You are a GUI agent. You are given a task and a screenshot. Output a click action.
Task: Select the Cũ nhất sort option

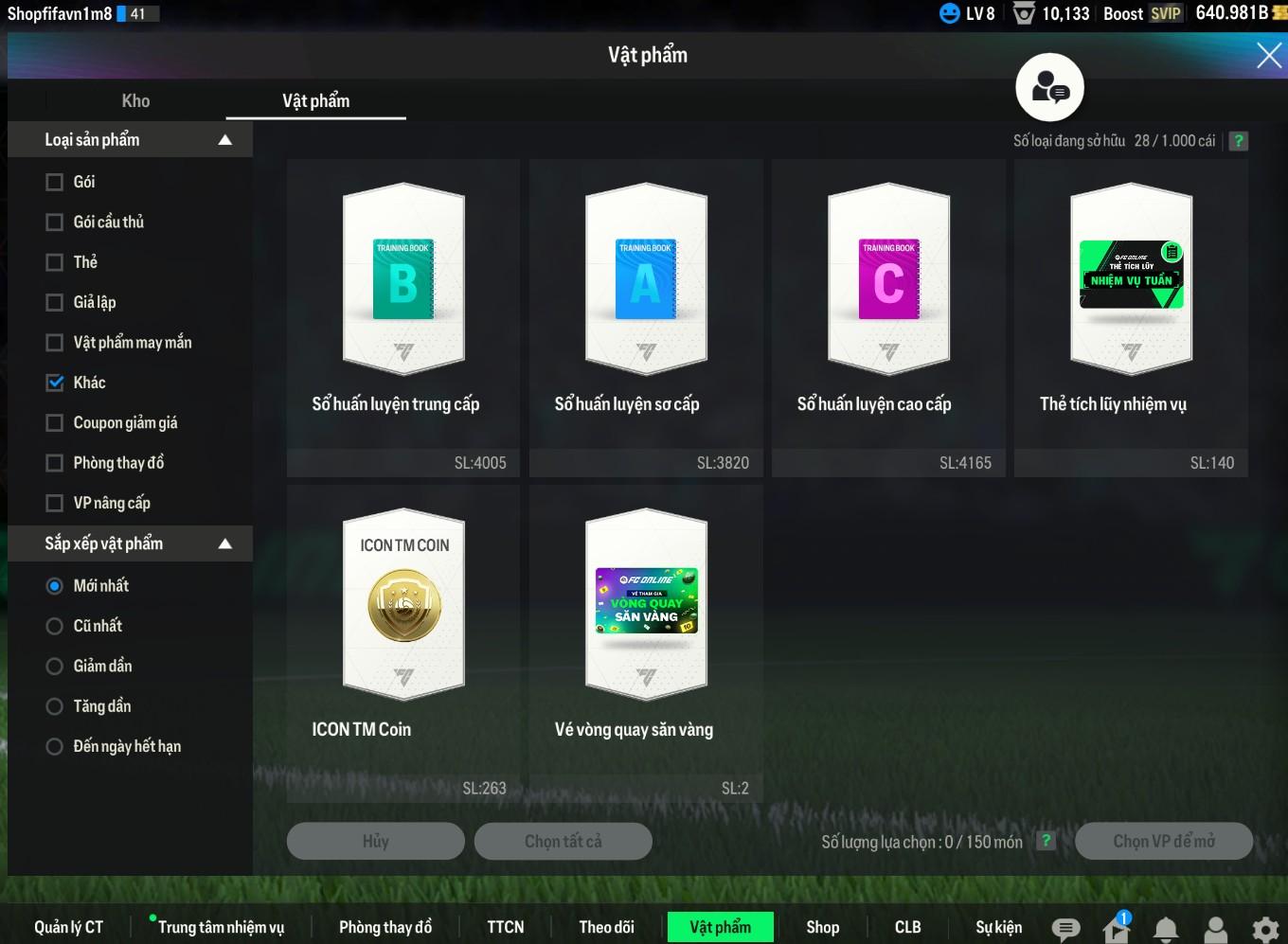pyautogui.click(x=55, y=626)
